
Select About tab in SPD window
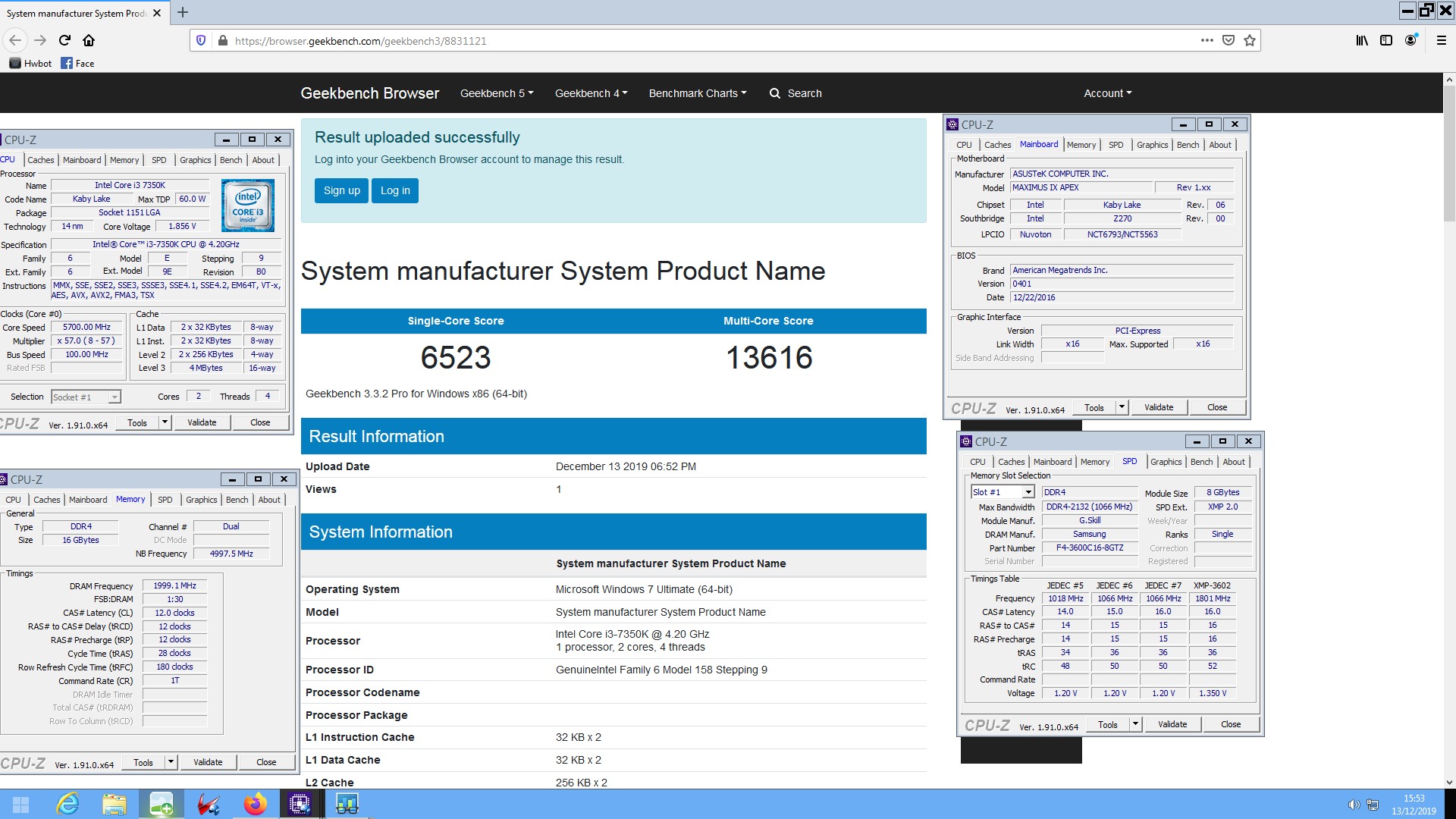tap(1234, 462)
